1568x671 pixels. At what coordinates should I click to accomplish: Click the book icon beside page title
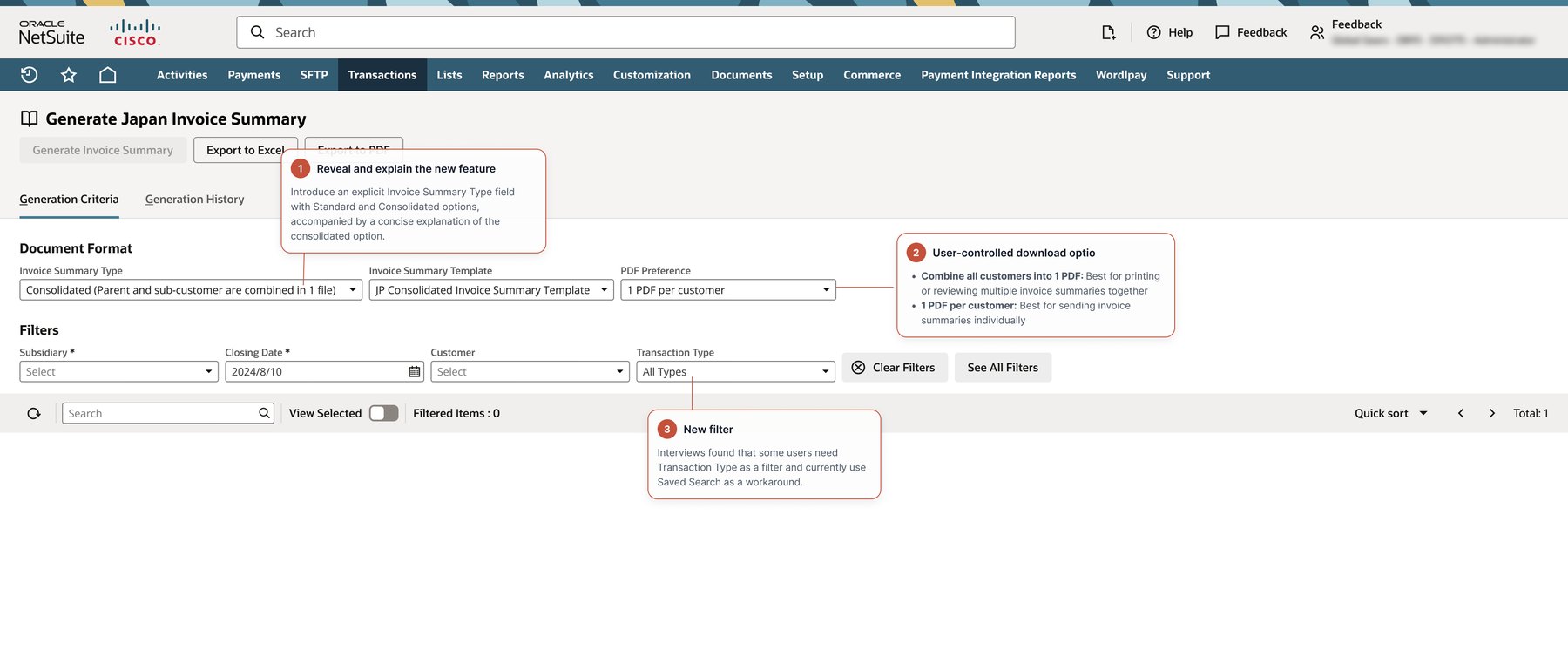click(x=29, y=119)
